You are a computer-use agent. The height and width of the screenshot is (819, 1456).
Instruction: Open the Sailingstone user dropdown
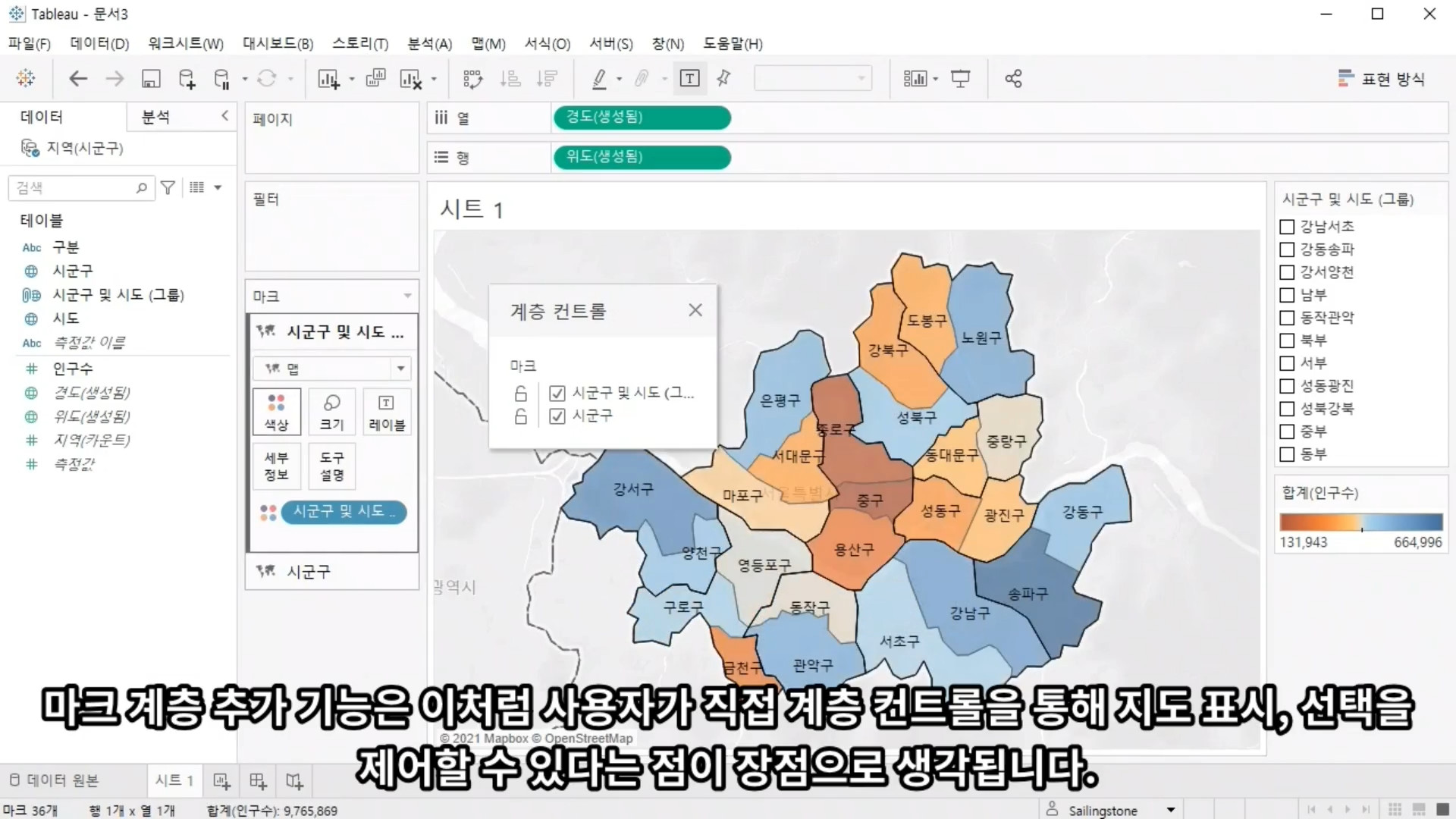click(1171, 811)
